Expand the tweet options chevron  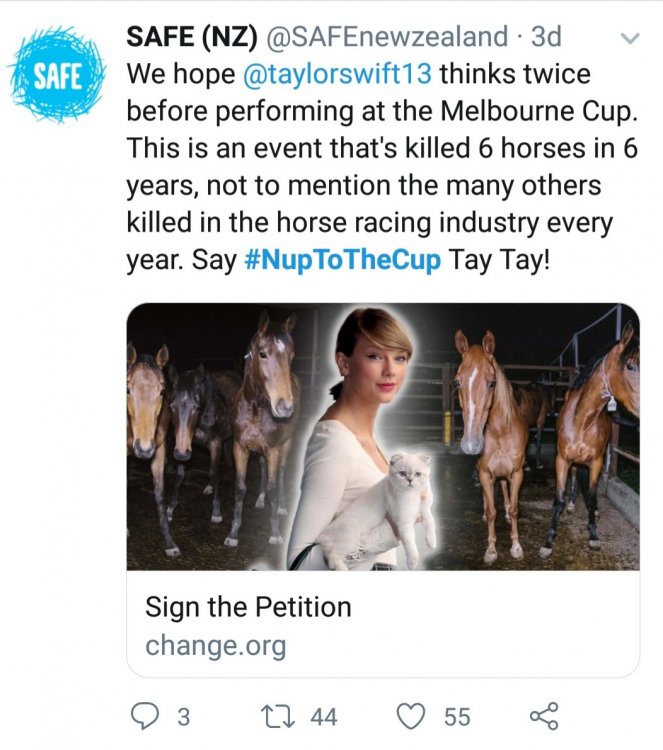629,40
